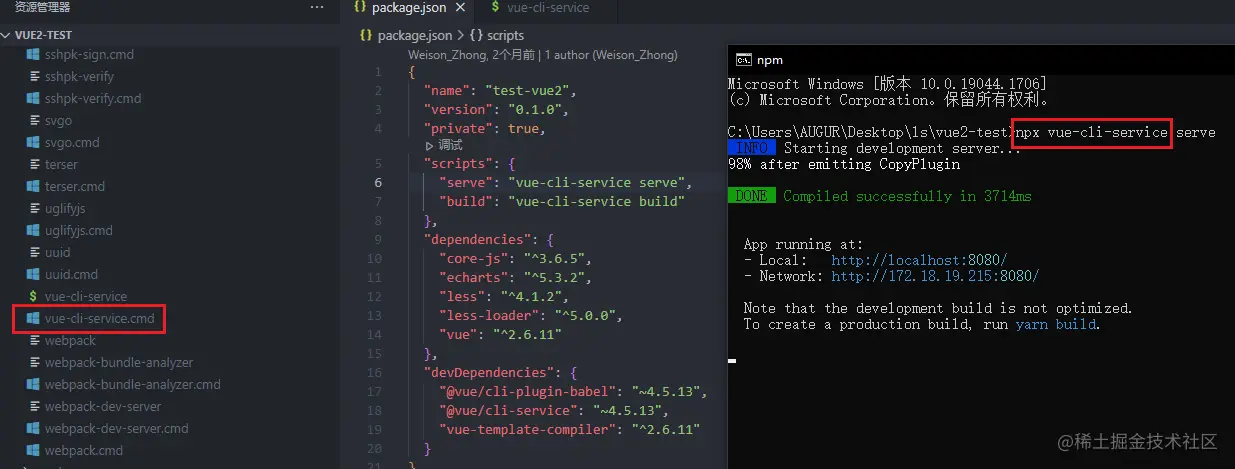Open explorer more actions ellipsis menu
This screenshot has width=1235, height=469.
[317, 7]
